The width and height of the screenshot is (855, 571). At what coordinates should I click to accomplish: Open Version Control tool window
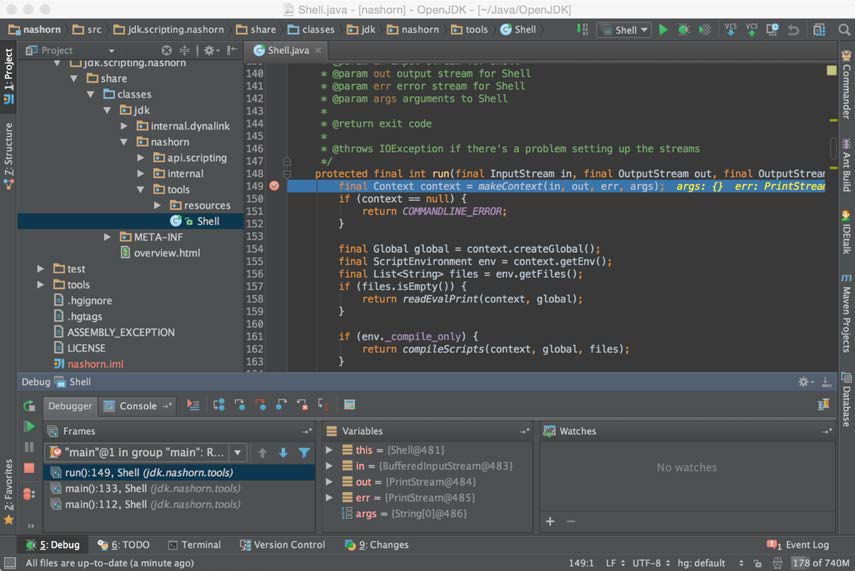tap(282, 545)
